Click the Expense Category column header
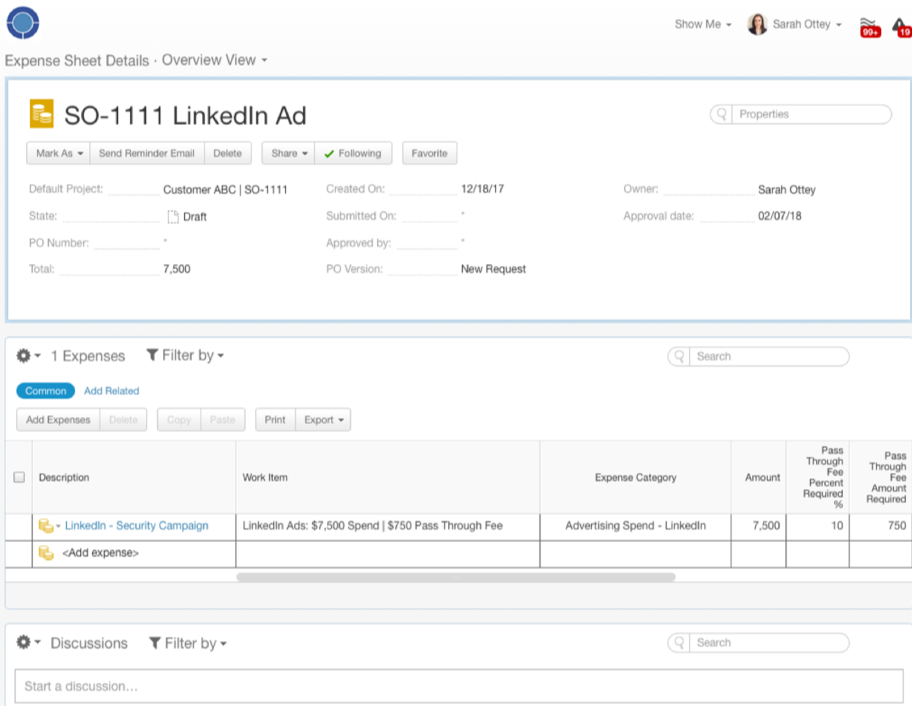Viewport: 912px width, 706px height. pyautogui.click(x=636, y=477)
